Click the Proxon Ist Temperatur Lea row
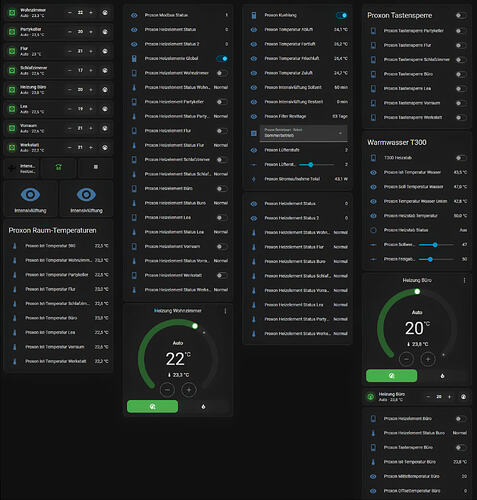 coord(58,333)
